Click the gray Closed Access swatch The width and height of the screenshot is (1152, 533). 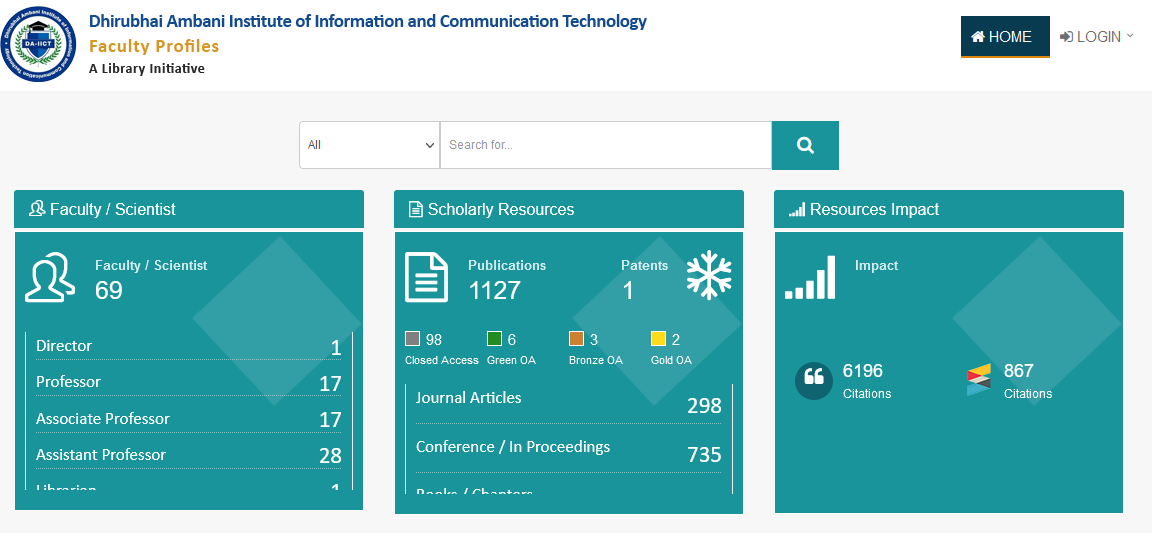coord(413,339)
